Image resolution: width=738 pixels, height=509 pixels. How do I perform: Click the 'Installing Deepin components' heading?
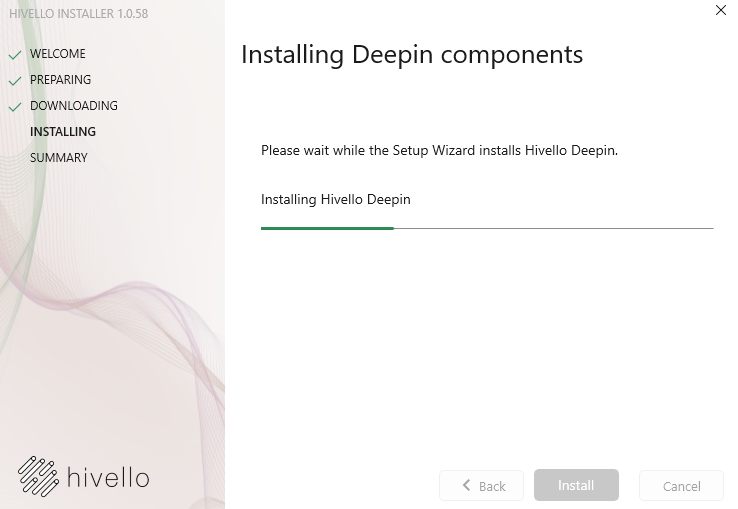(412, 55)
